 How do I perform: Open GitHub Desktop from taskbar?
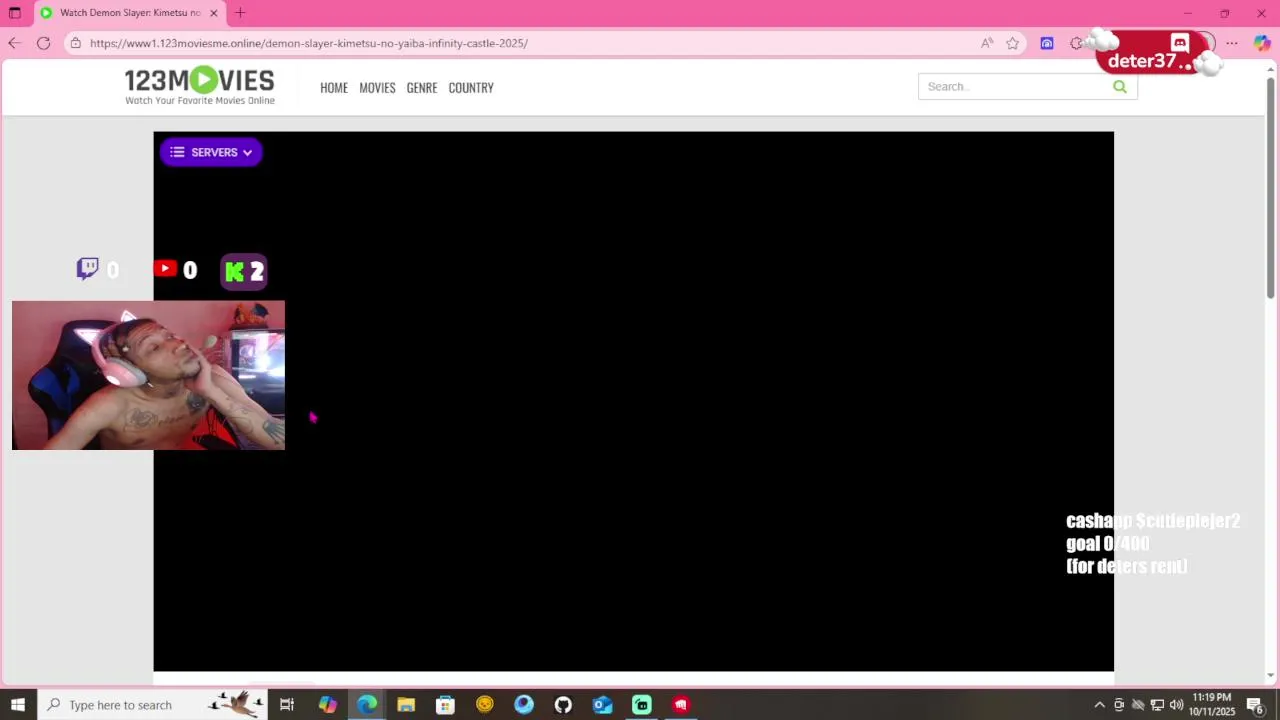coord(563,705)
